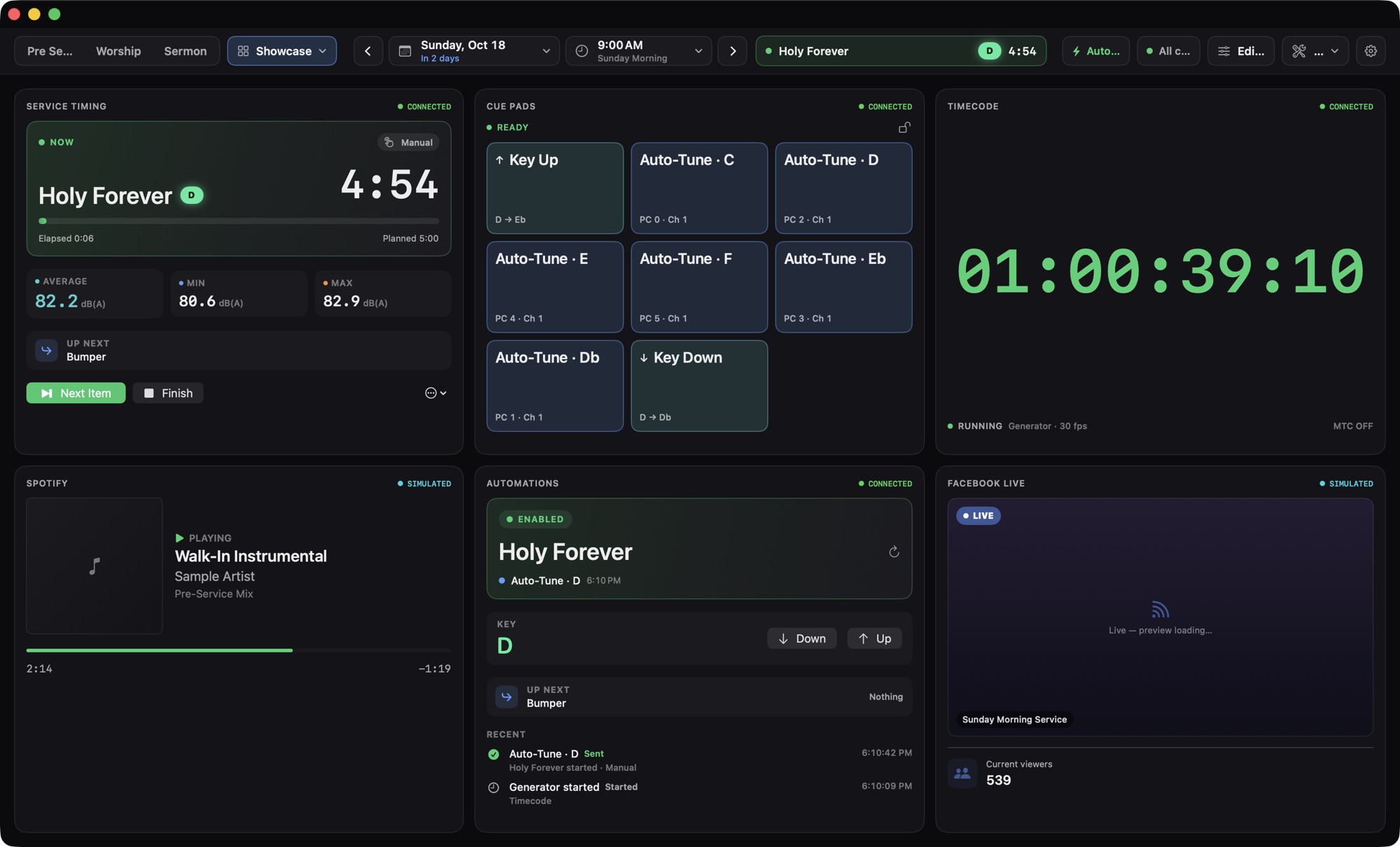Click the tools wrench icon dropdown
The height and width of the screenshot is (847, 1400).
[x=1315, y=51]
